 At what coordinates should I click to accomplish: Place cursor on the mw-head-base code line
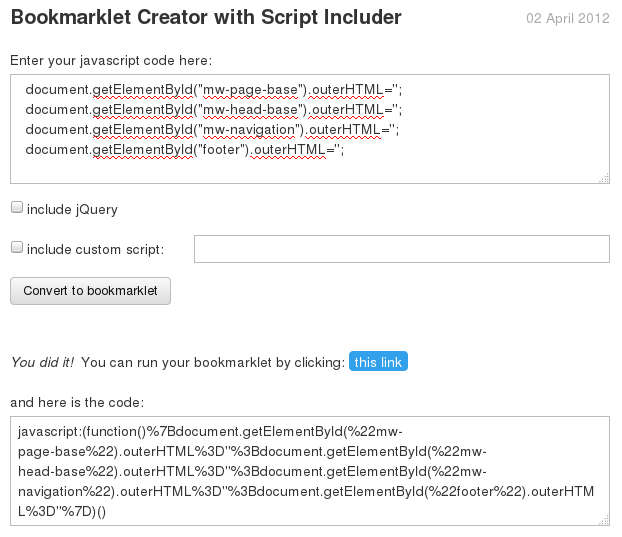(213, 110)
